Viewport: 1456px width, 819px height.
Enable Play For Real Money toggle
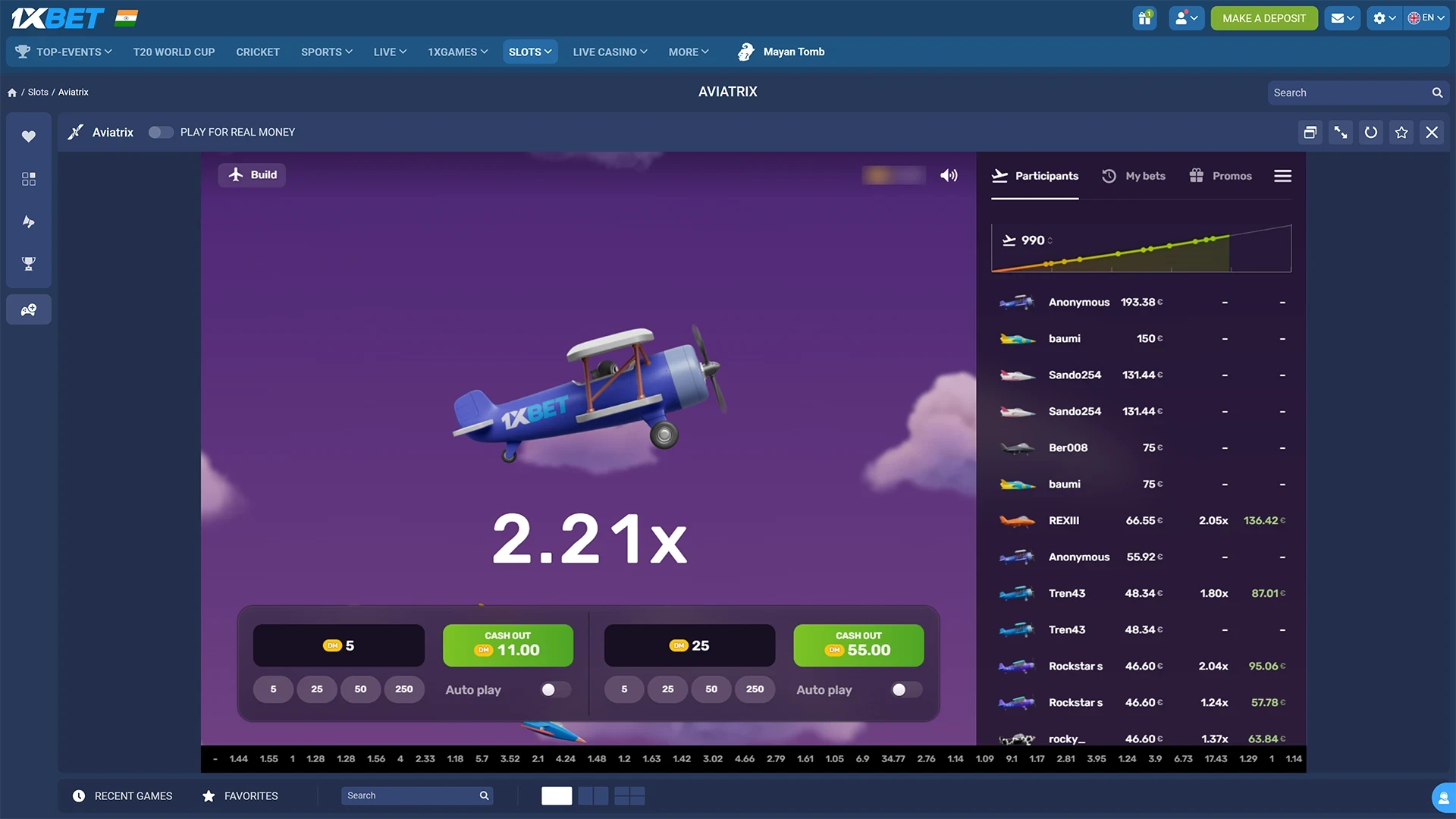(x=161, y=132)
